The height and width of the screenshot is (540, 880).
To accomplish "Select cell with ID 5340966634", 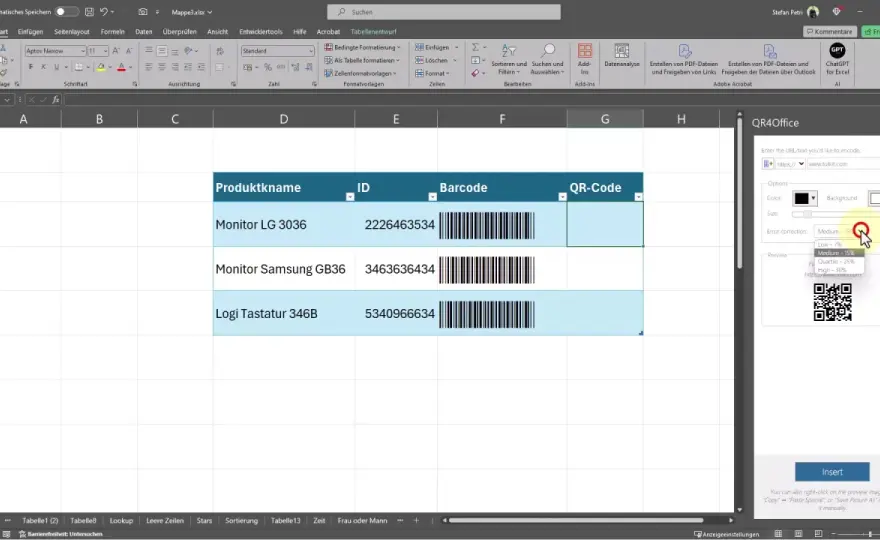I will point(396,313).
